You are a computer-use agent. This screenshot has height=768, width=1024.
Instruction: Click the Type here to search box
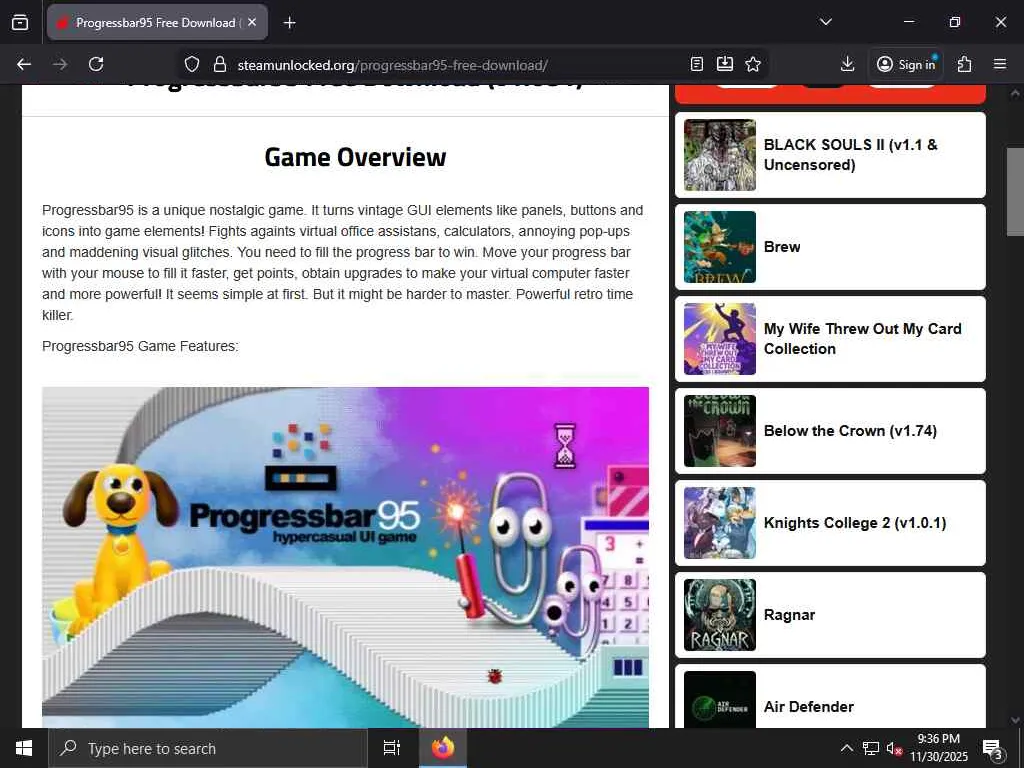tap(208, 748)
